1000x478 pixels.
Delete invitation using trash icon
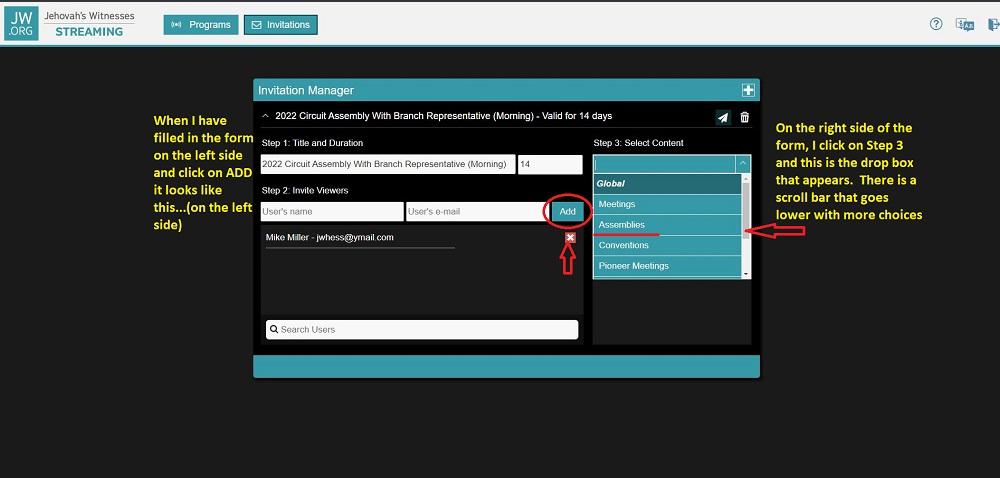click(744, 117)
